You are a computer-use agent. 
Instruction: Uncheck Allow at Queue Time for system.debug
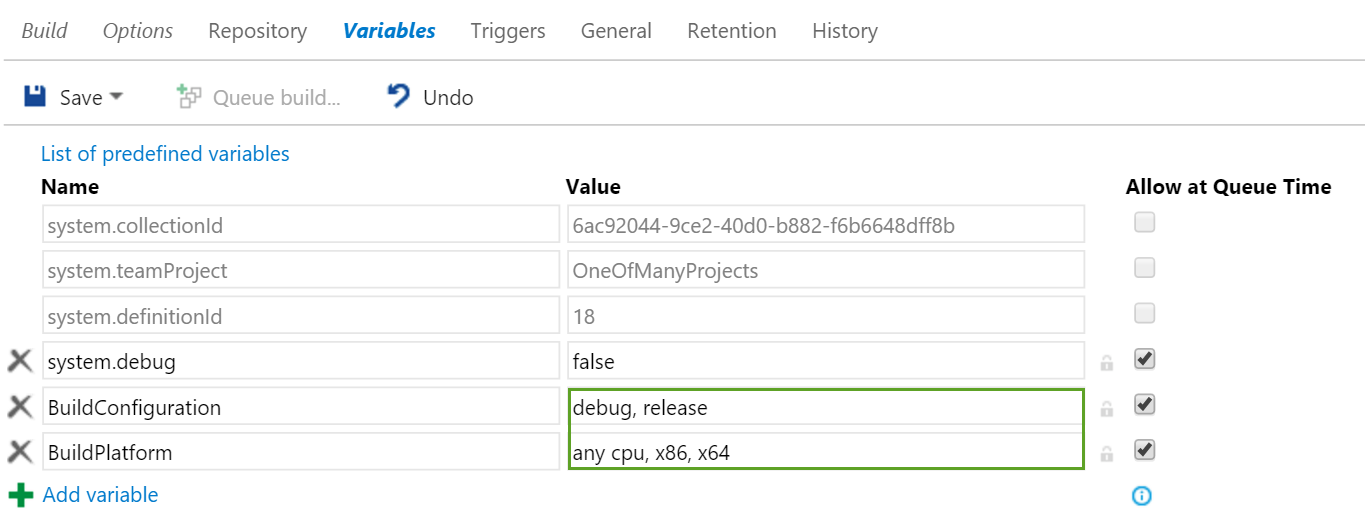pyautogui.click(x=1145, y=358)
